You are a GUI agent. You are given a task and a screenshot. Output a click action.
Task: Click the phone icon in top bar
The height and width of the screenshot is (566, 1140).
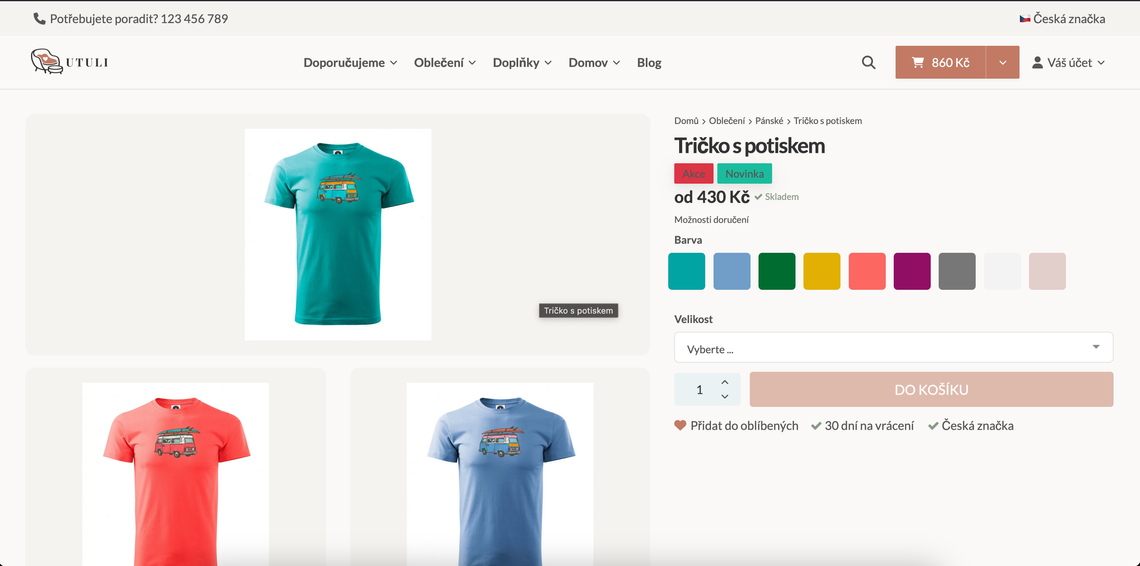coord(39,18)
